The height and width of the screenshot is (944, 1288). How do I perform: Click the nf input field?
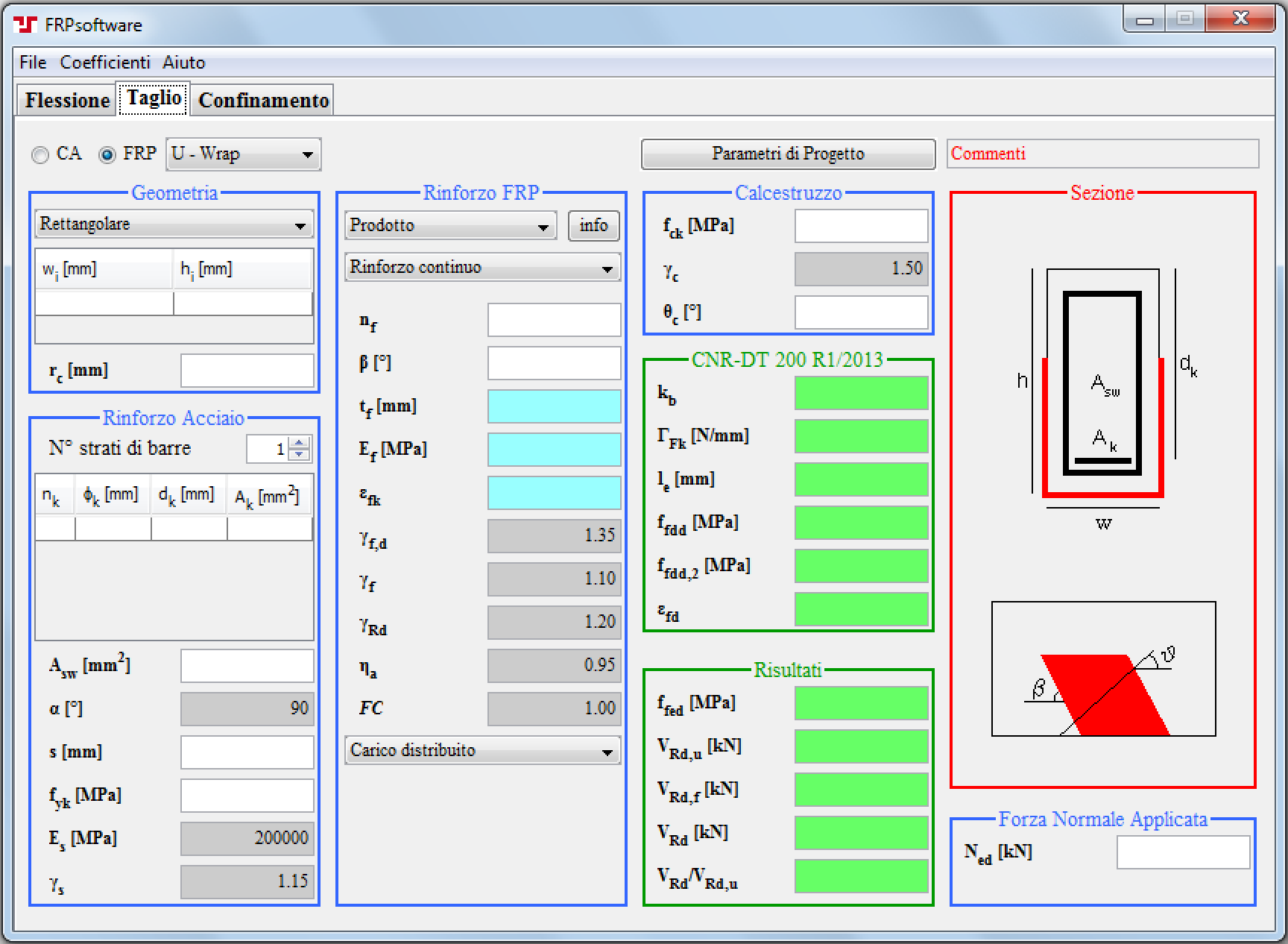[x=555, y=320]
